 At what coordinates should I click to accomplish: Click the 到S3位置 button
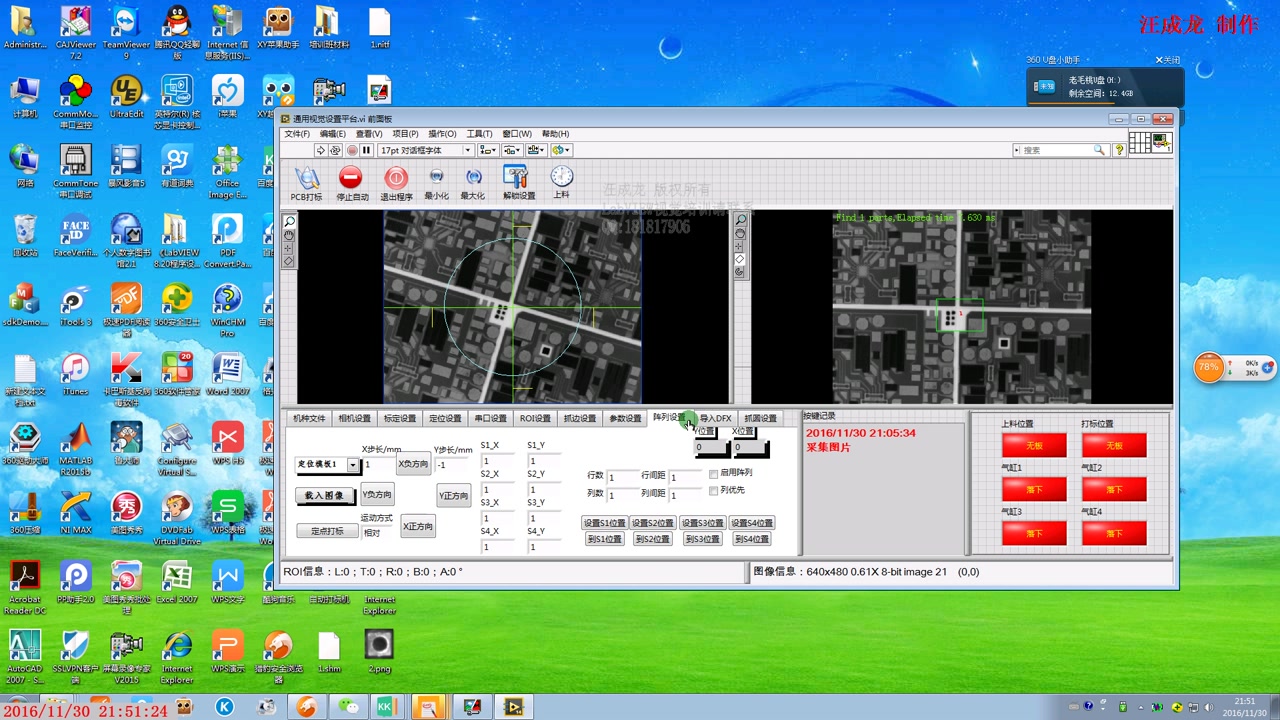coord(702,539)
